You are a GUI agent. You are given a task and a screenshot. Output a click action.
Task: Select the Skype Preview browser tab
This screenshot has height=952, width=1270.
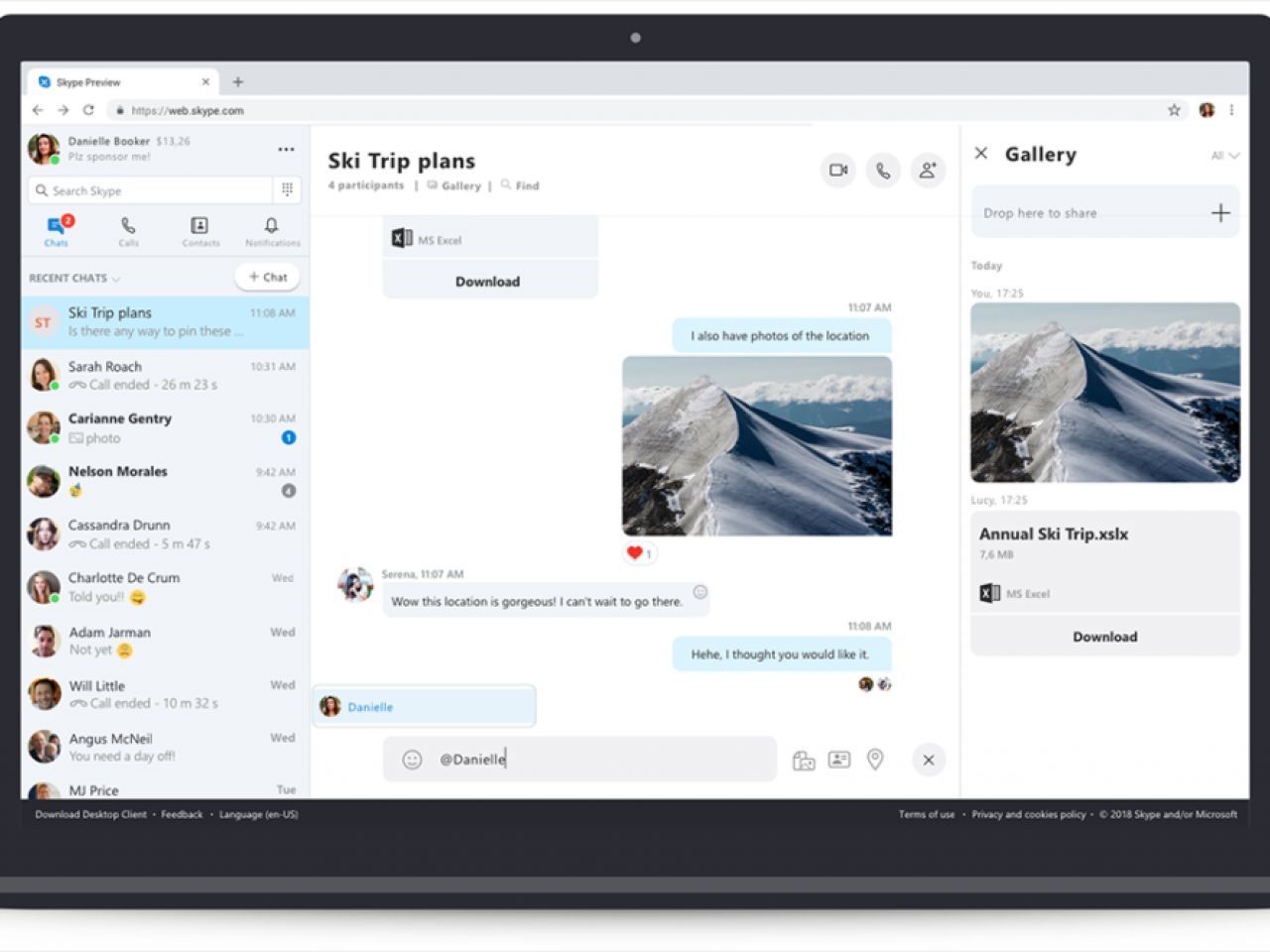(x=124, y=82)
